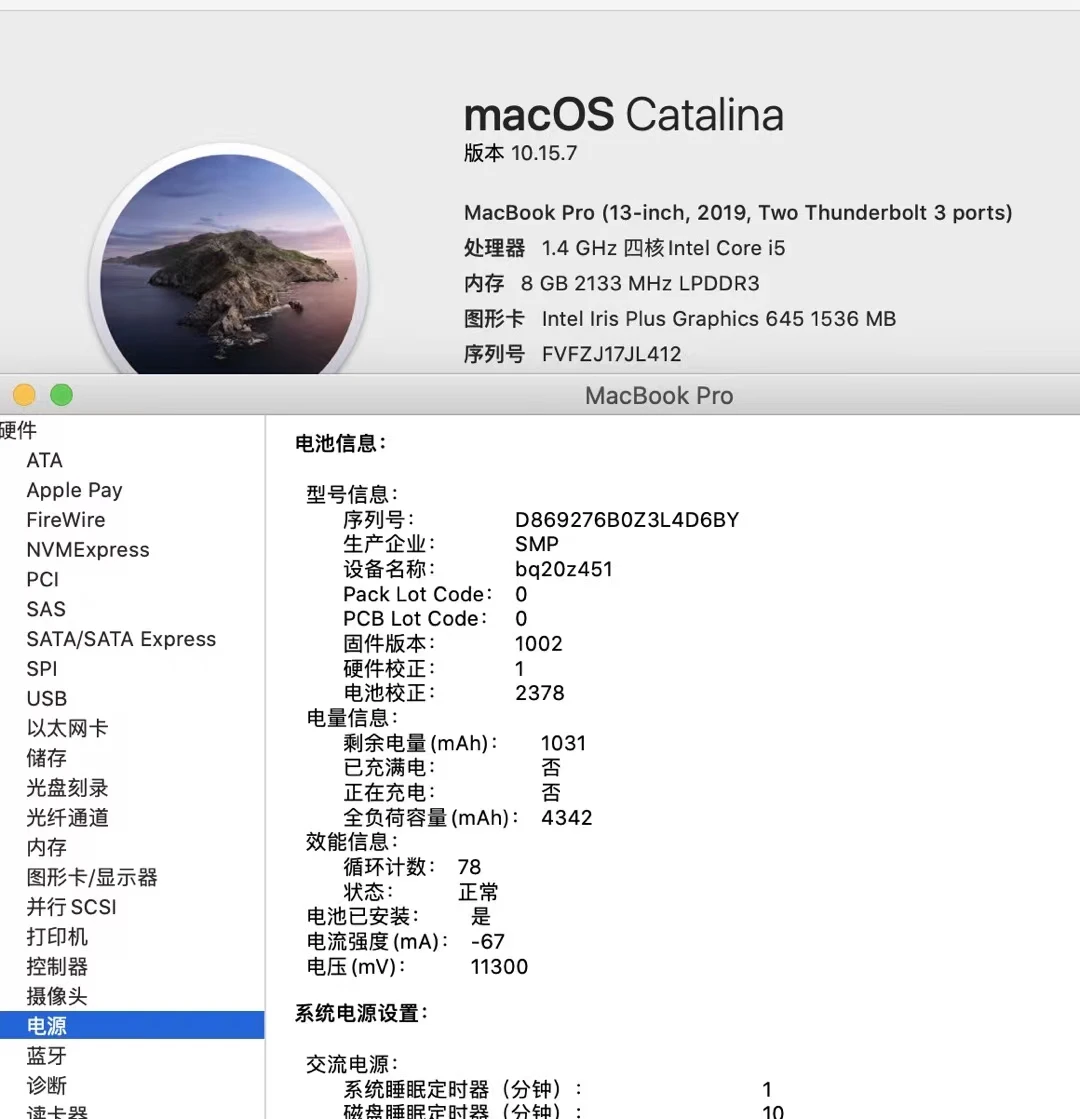Image resolution: width=1080 pixels, height=1119 pixels.
Task: Select 储存 to see storage details
Action: 45,757
